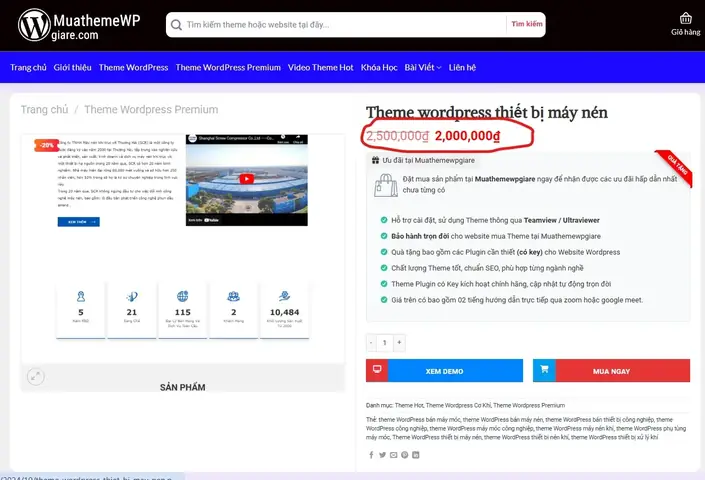Share product via Facebook icon
The height and width of the screenshot is (480, 705).
[371, 455]
